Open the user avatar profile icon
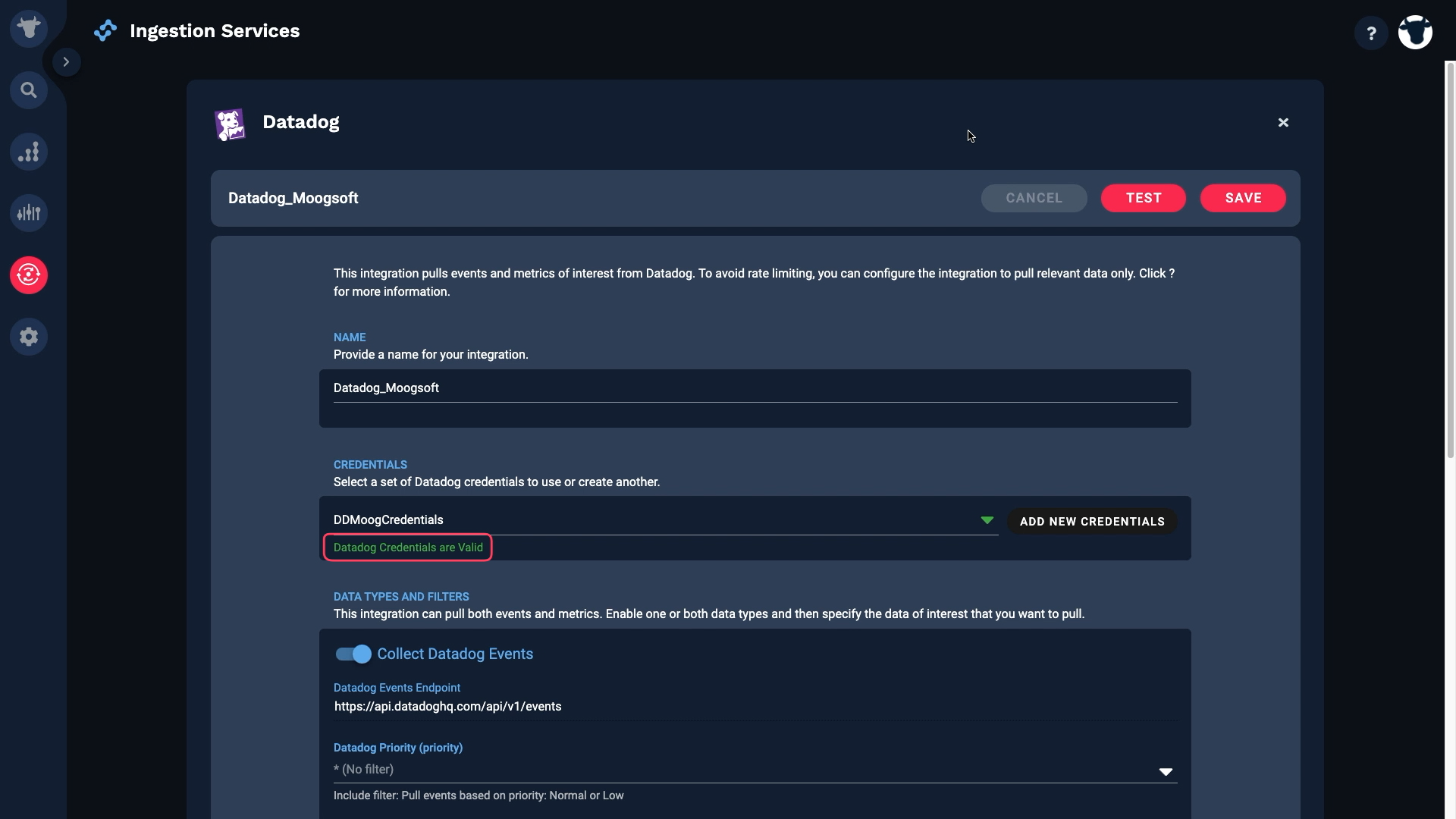This screenshot has width=1456, height=819. click(x=1415, y=33)
